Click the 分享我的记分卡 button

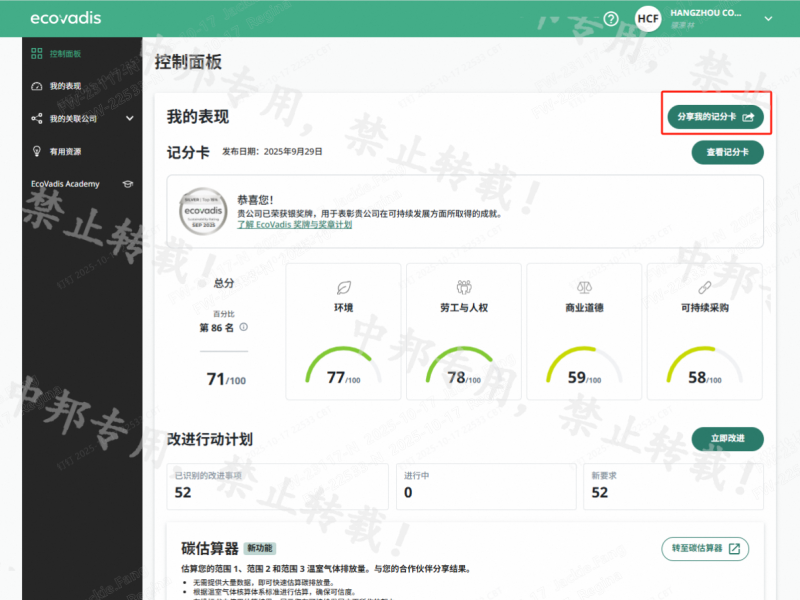[x=715, y=117]
